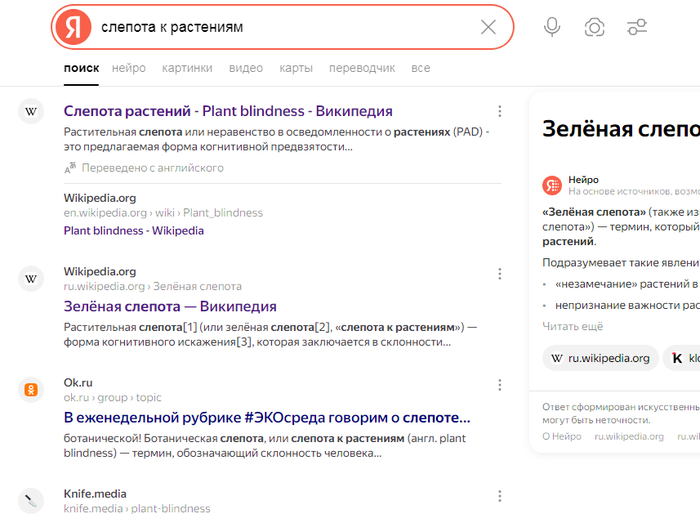Open image search with camera icon

pos(595,27)
